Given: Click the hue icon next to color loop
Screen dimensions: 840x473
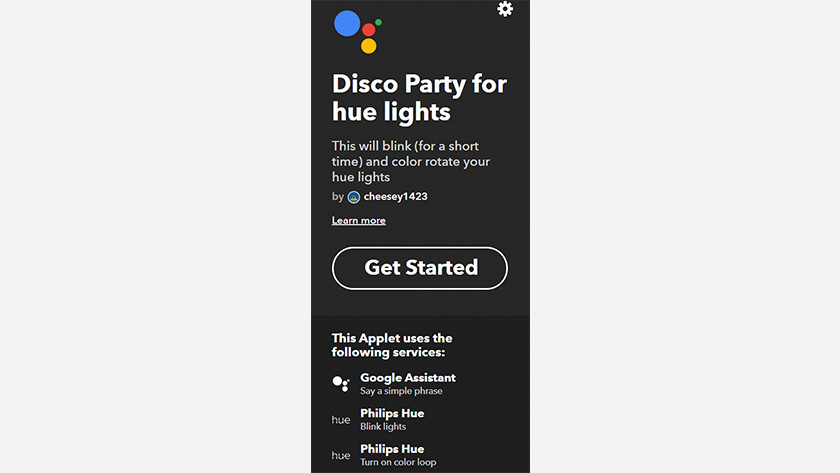Looking at the screenshot, I should point(341,455).
